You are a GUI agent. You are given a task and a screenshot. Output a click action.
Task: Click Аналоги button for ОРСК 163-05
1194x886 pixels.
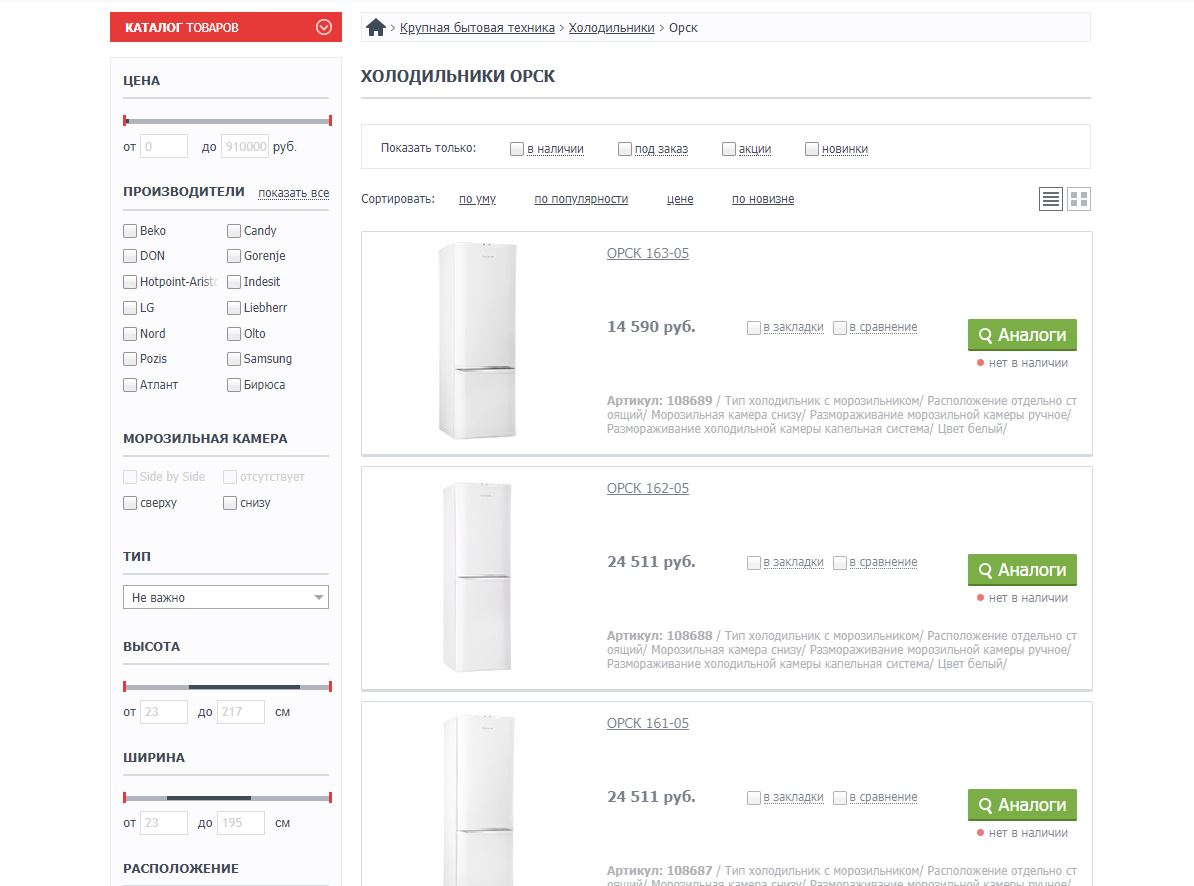1022,335
